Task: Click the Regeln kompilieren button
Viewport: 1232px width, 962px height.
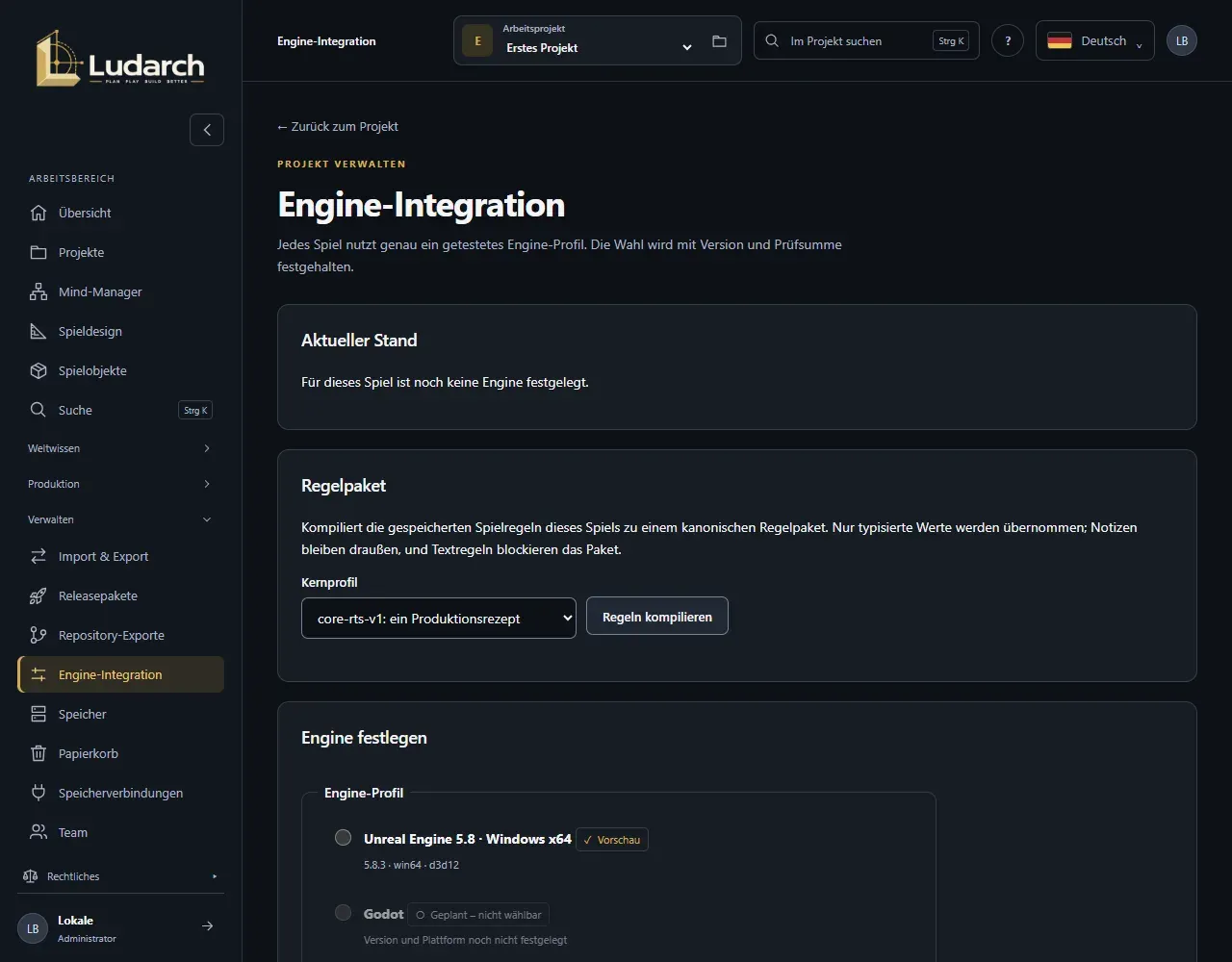Action: coord(657,617)
